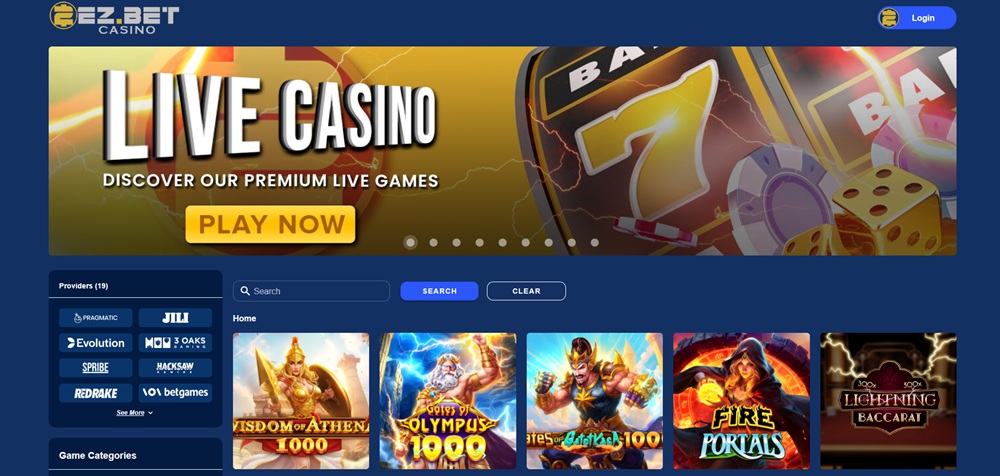Click the search magnifier icon
This screenshot has height=476, width=1000.
tap(245, 291)
